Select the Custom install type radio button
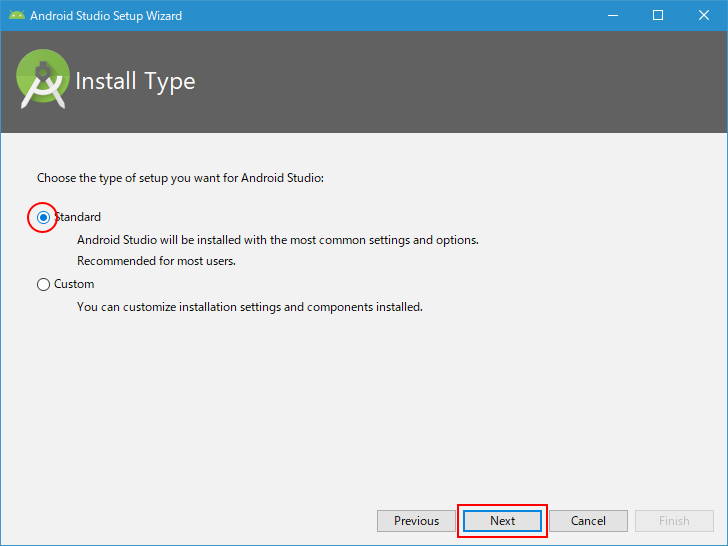728x546 pixels. coord(43,284)
